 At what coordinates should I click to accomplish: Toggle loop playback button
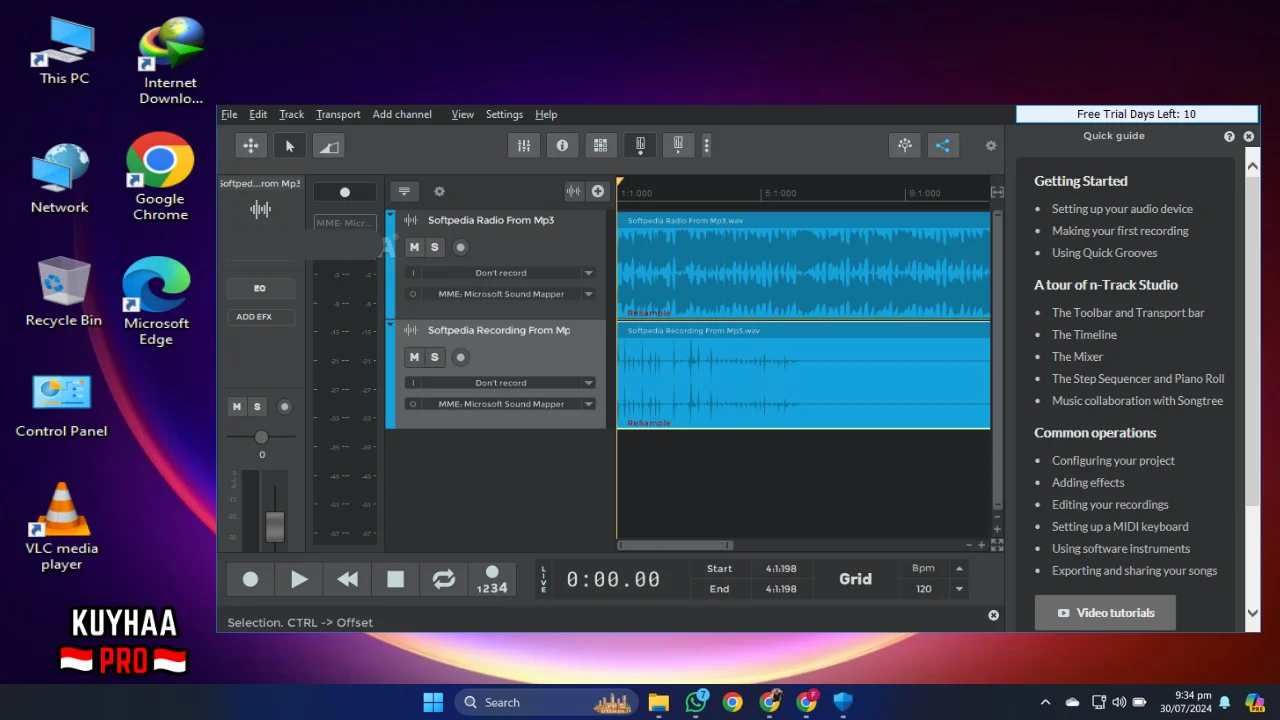tap(443, 579)
